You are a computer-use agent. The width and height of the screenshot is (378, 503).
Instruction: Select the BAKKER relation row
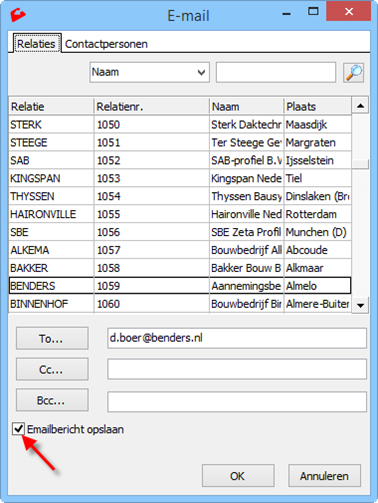click(180, 268)
